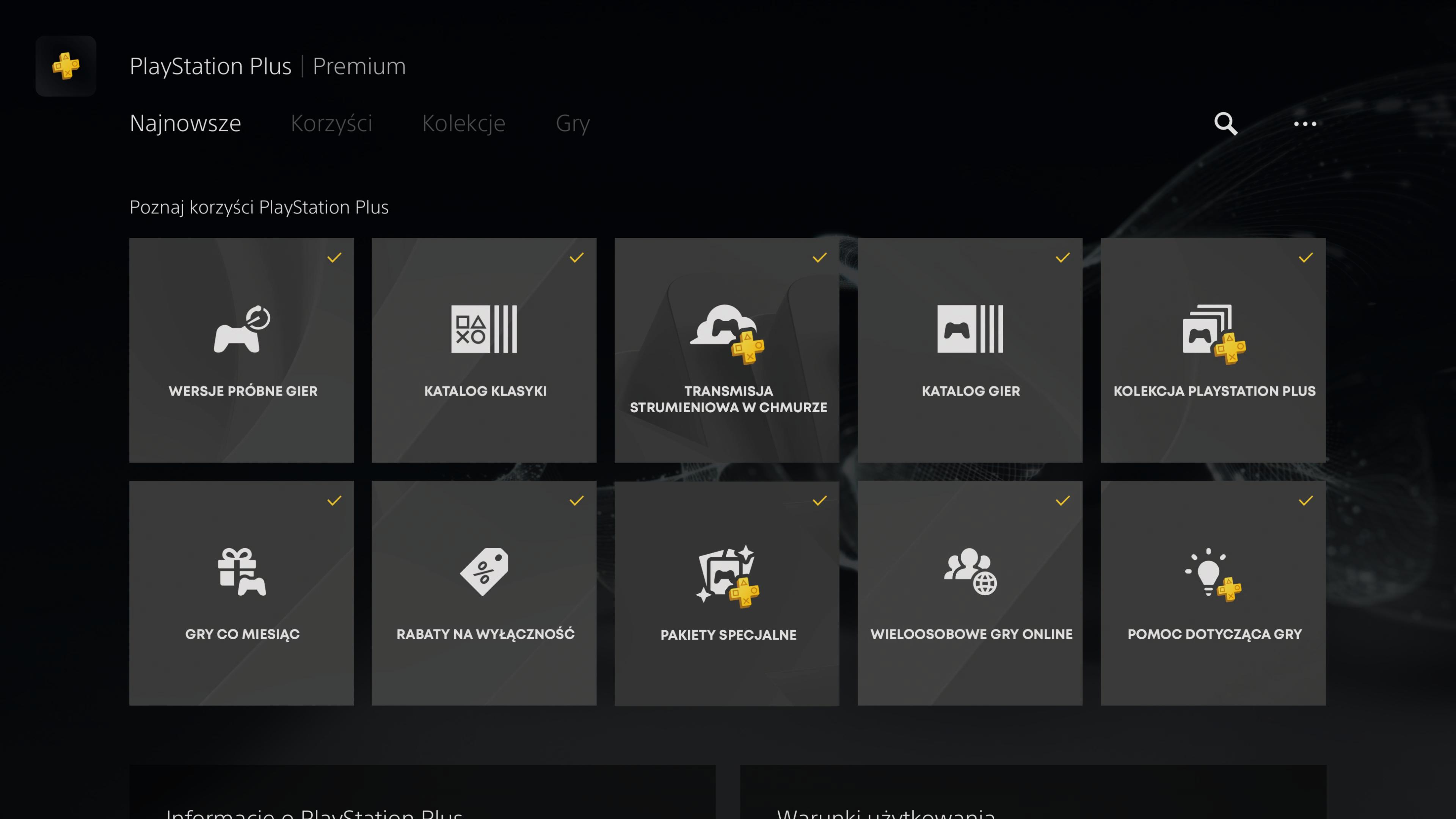Image resolution: width=1456 pixels, height=819 pixels.
Task: Switch to the Najnowsze tab
Action: (x=185, y=123)
